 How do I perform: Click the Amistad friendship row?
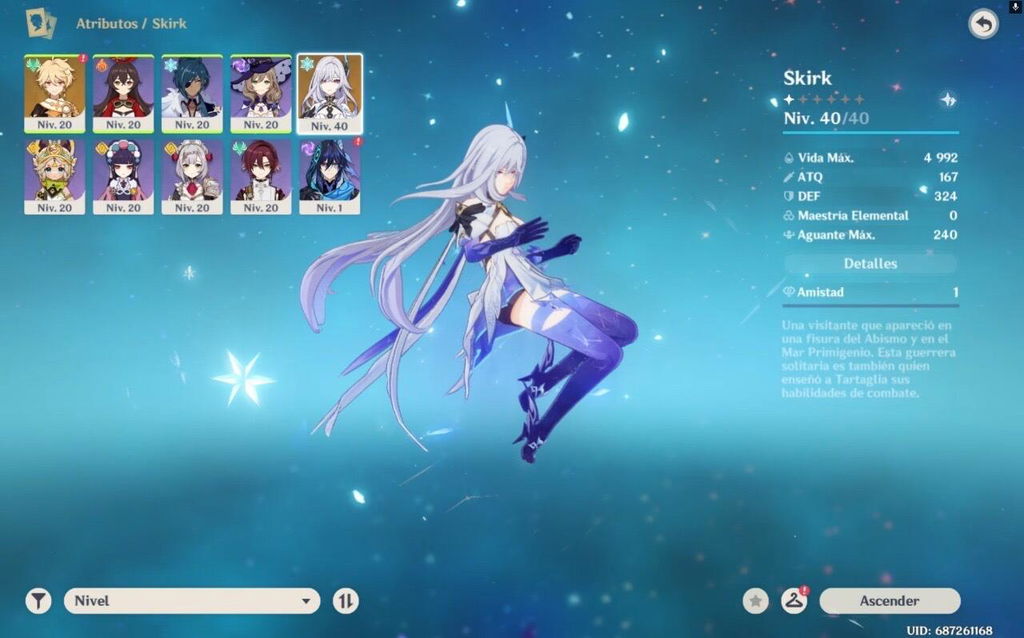pyautogui.click(x=871, y=293)
